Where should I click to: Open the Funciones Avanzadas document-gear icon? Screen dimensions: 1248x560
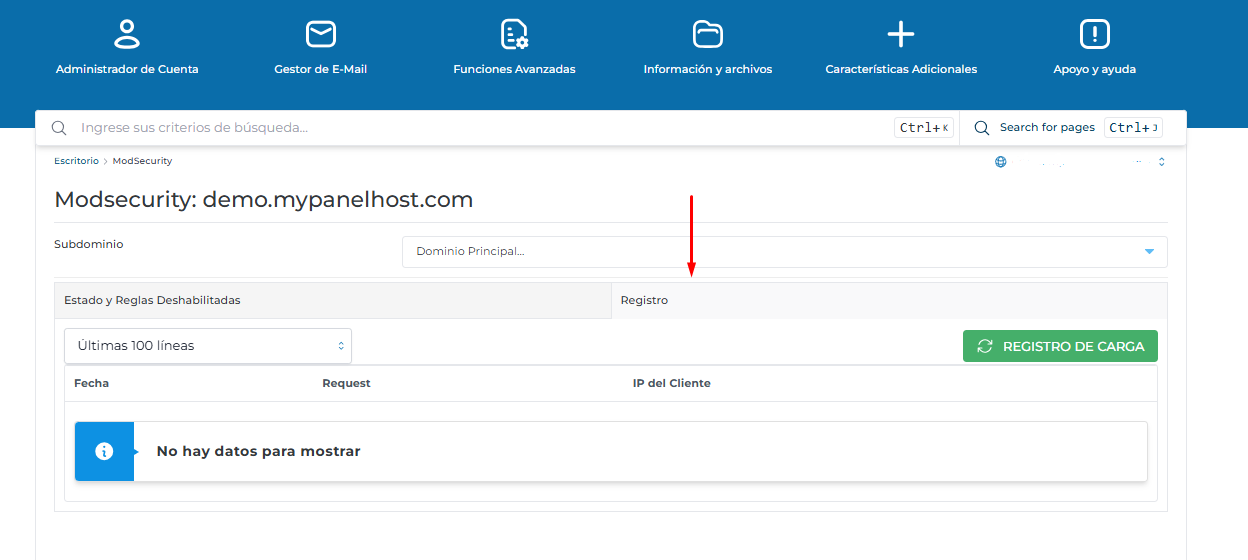point(514,34)
